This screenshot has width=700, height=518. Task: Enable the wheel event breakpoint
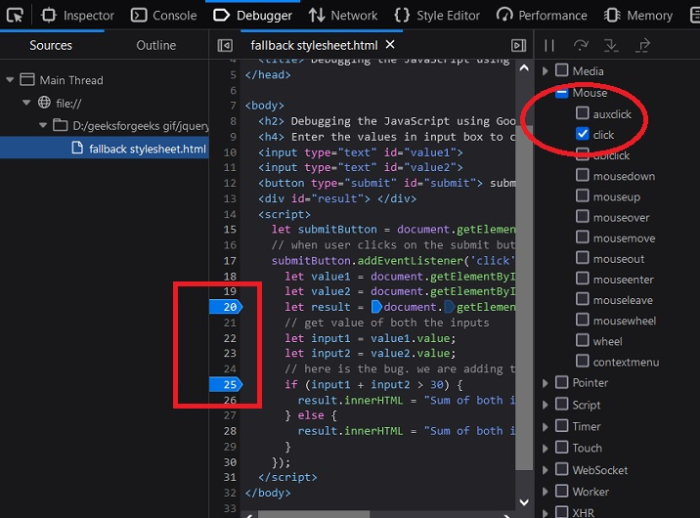tap(582, 340)
